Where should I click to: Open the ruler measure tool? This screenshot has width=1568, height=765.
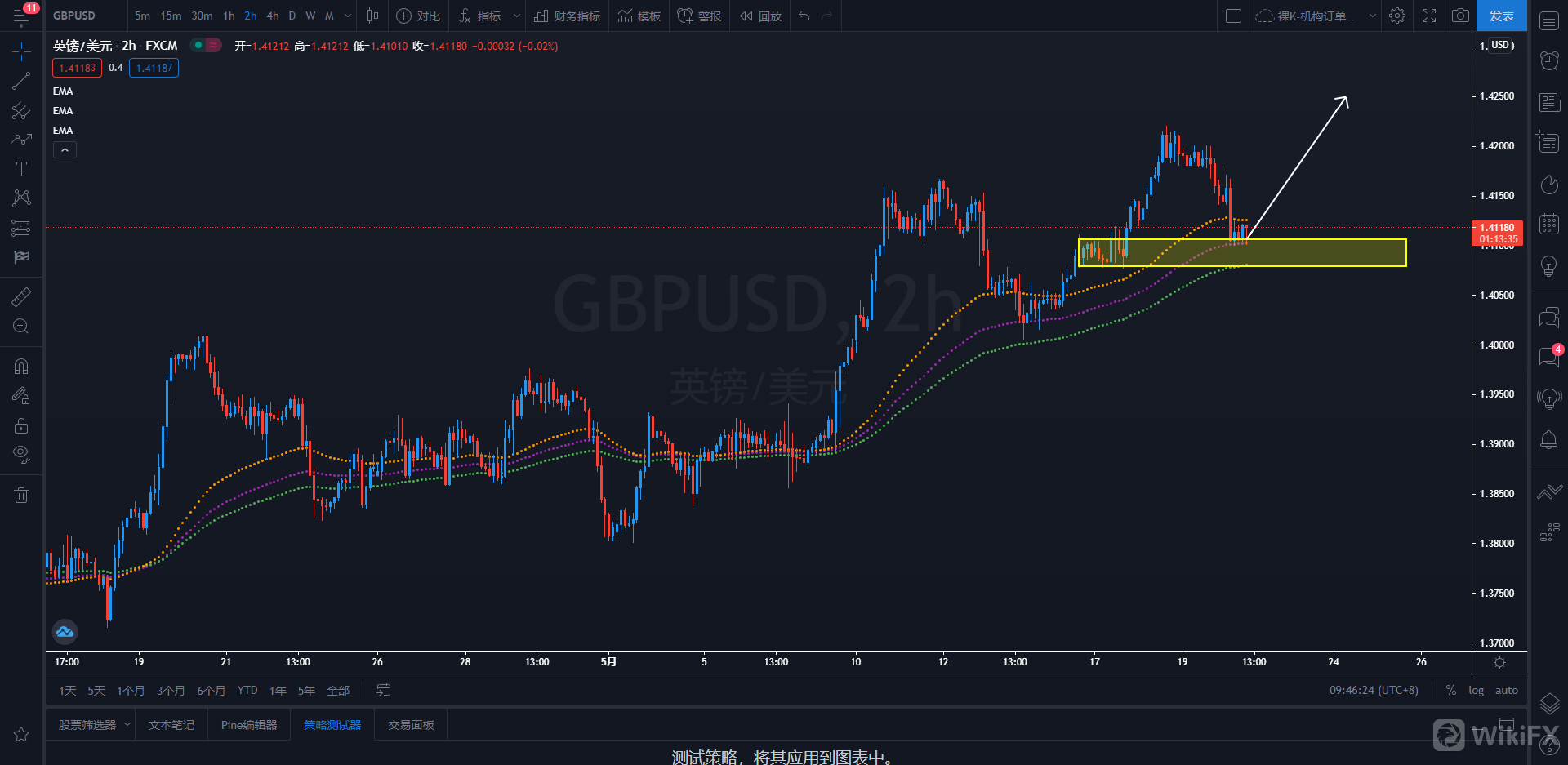click(21, 296)
